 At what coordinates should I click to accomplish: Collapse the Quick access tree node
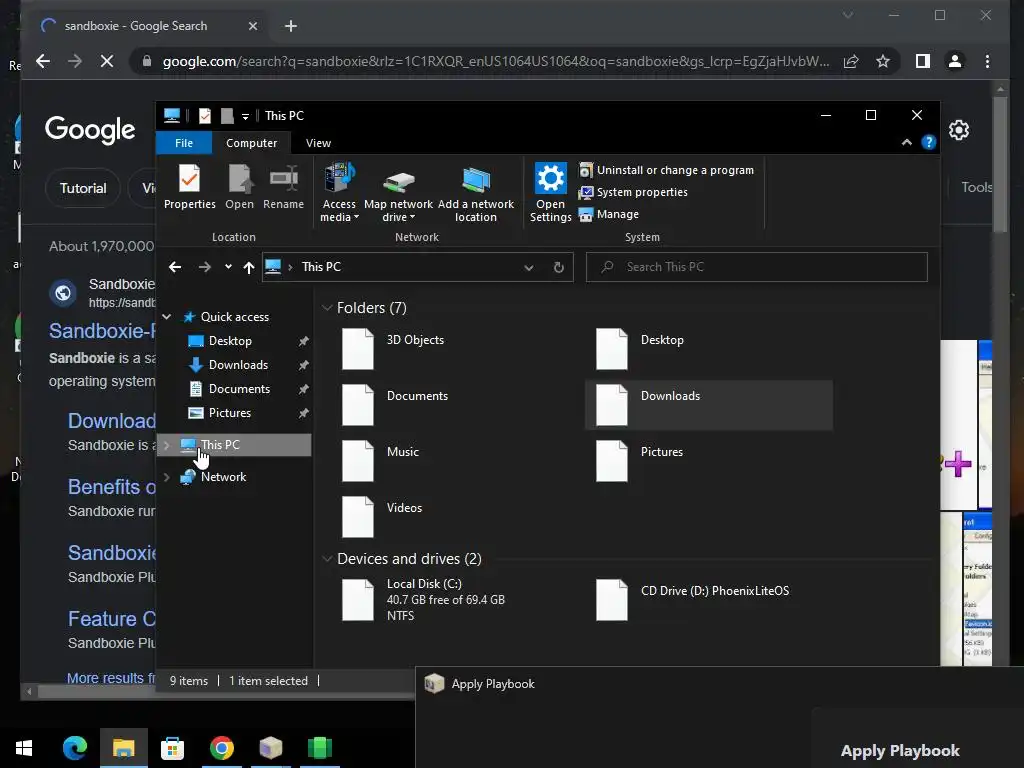pyautogui.click(x=167, y=317)
